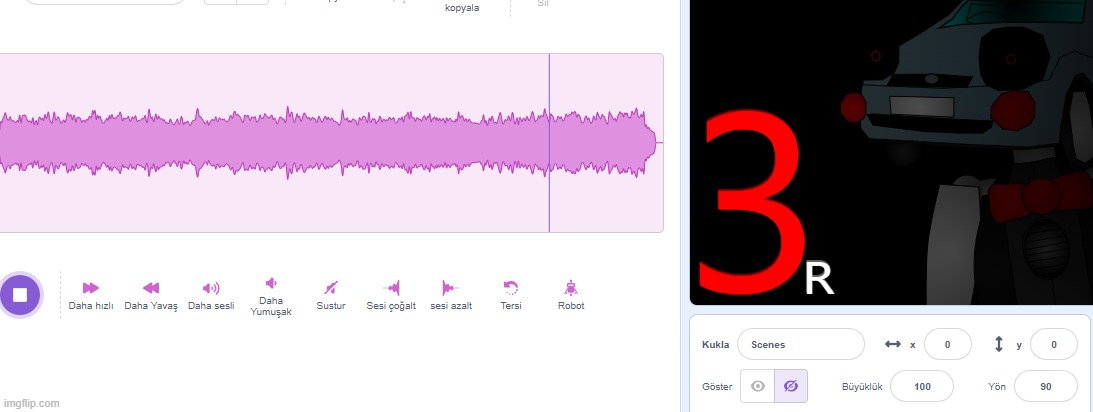Image resolution: width=1093 pixels, height=412 pixels.
Task: Click the Büyüklük size field showing 100
Action: pyautogui.click(x=922, y=386)
